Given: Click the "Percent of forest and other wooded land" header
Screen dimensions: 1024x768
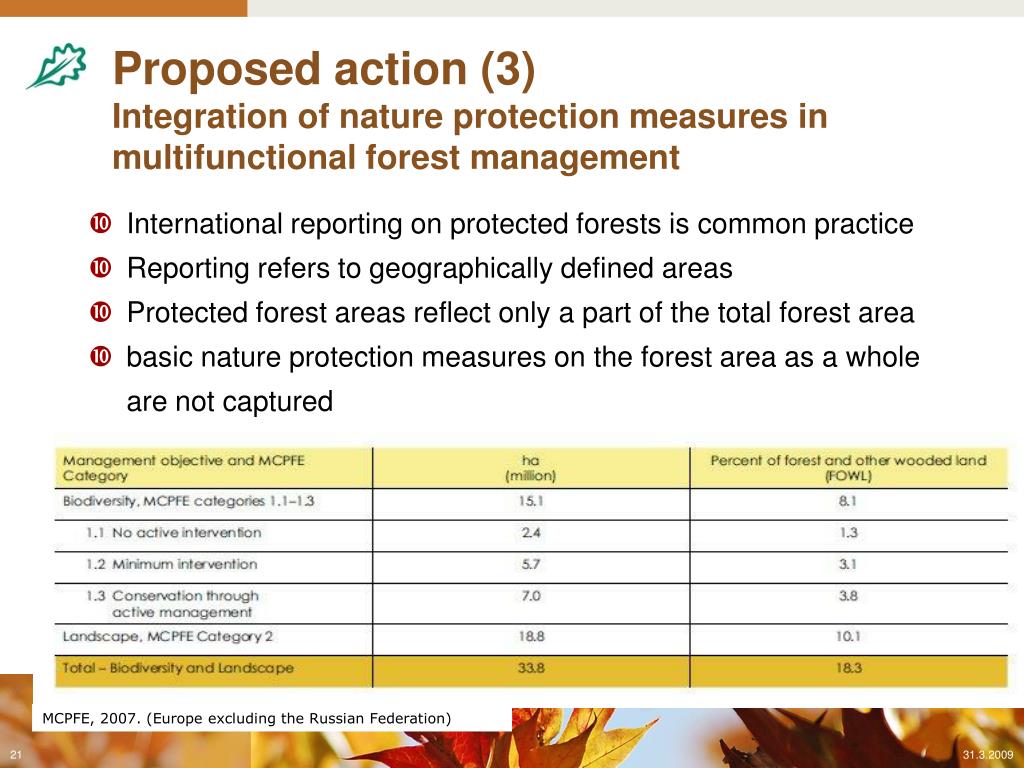Looking at the screenshot, I should pos(848,468).
